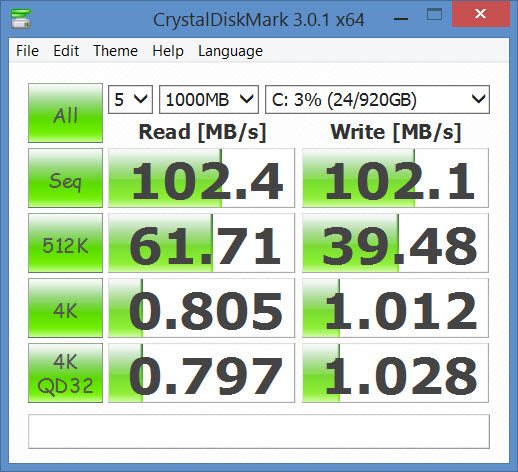Open the Language menu

230,51
